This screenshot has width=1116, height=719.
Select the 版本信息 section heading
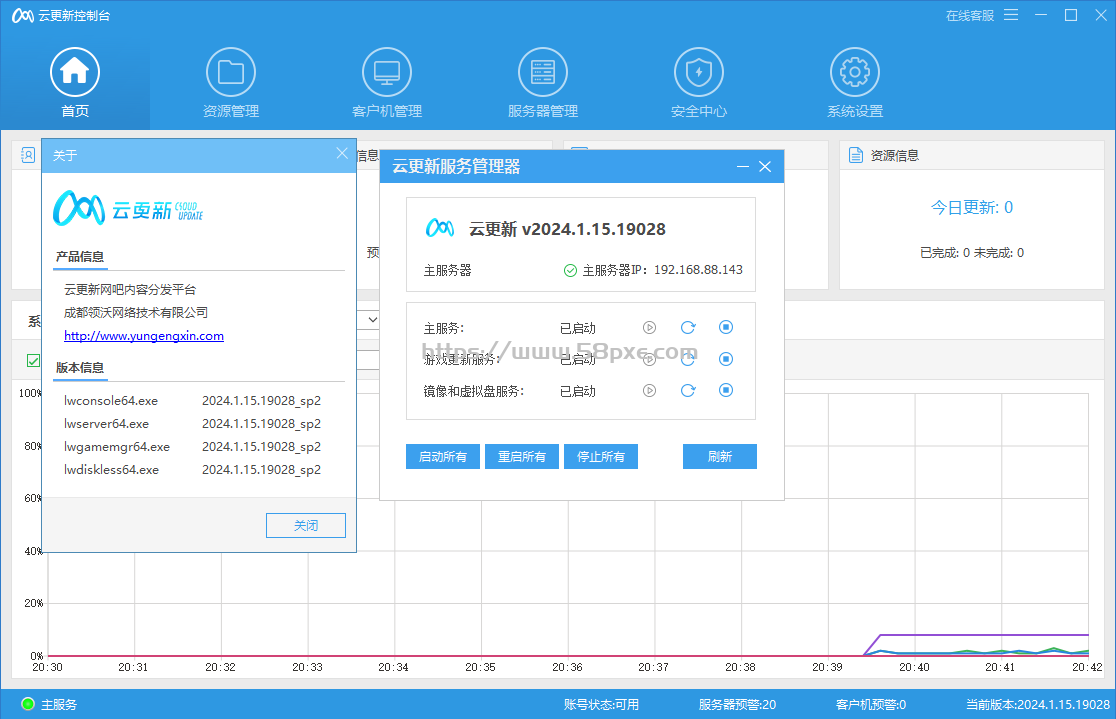(80, 367)
